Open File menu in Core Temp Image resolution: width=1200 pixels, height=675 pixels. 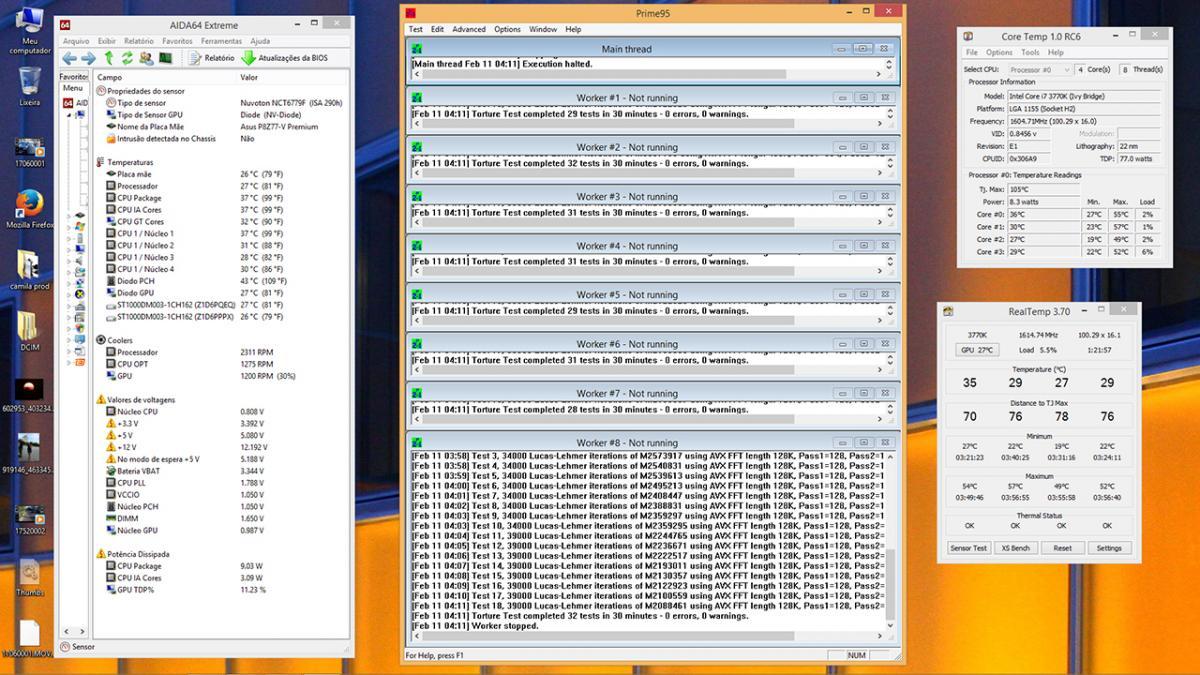(971, 52)
